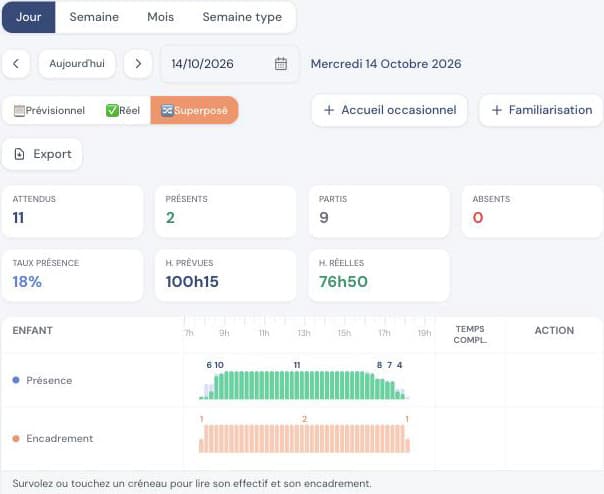The height and width of the screenshot is (494, 604).
Task: Click the Export button
Action: tap(42, 155)
